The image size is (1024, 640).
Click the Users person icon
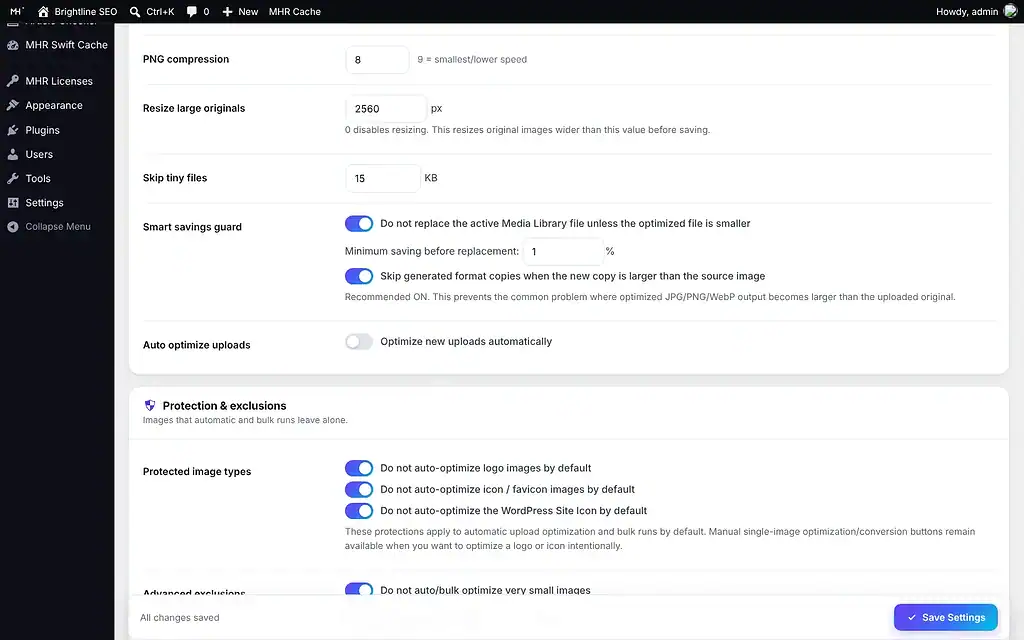[12, 154]
